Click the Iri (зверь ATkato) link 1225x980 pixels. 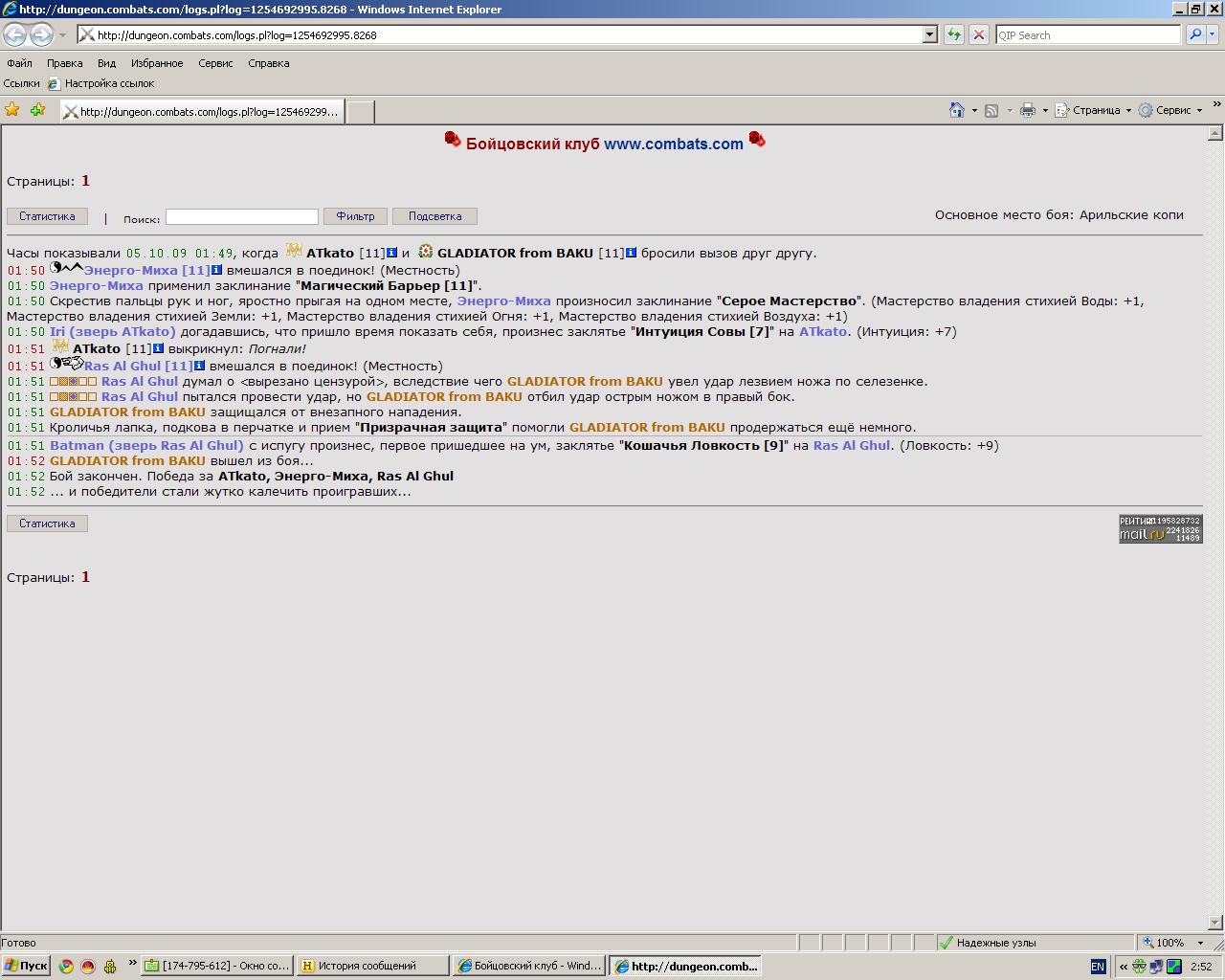tap(113, 331)
